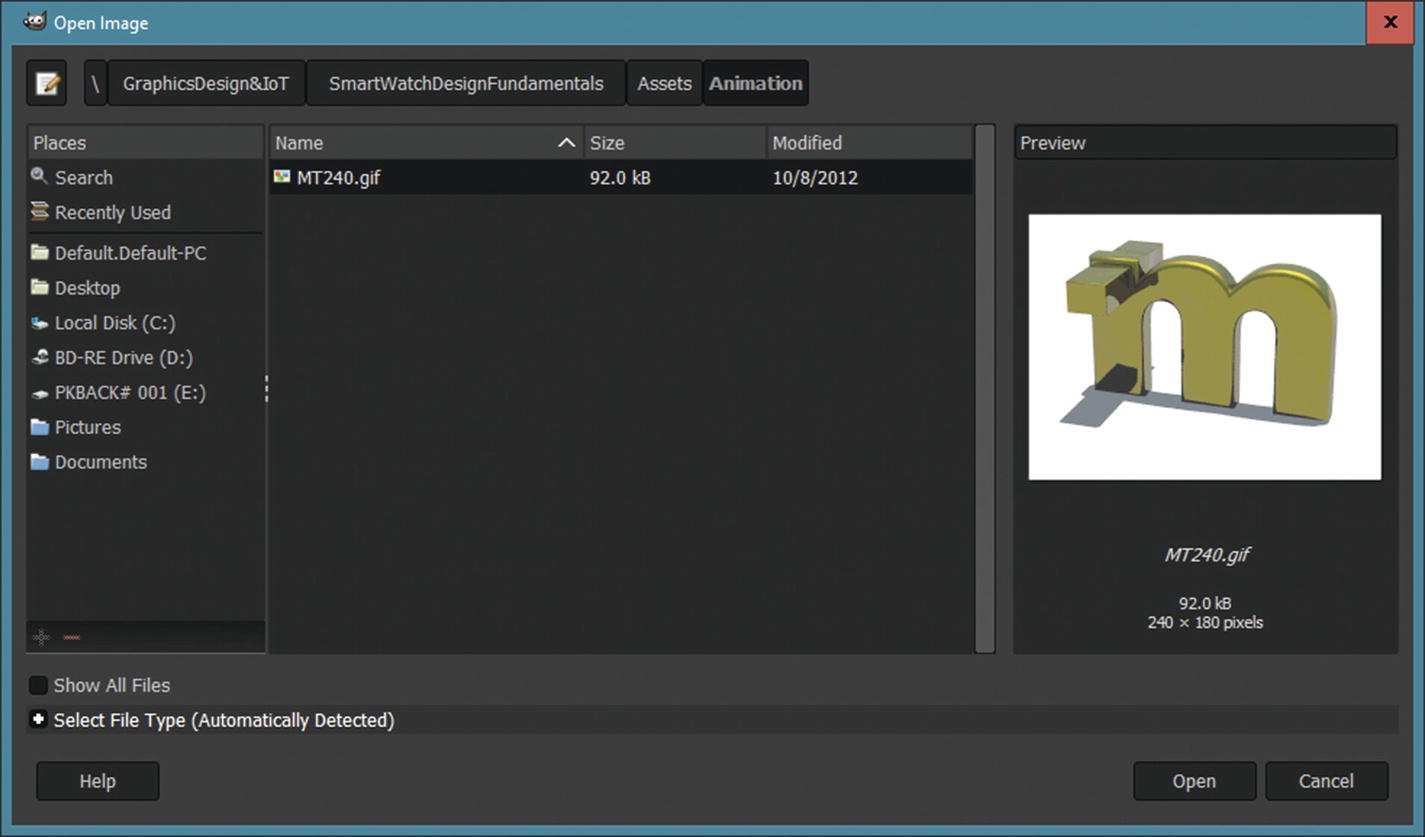Viewport: 1425px width, 837px height.
Task: Sort files by Modified column header
Action: pos(869,143)
